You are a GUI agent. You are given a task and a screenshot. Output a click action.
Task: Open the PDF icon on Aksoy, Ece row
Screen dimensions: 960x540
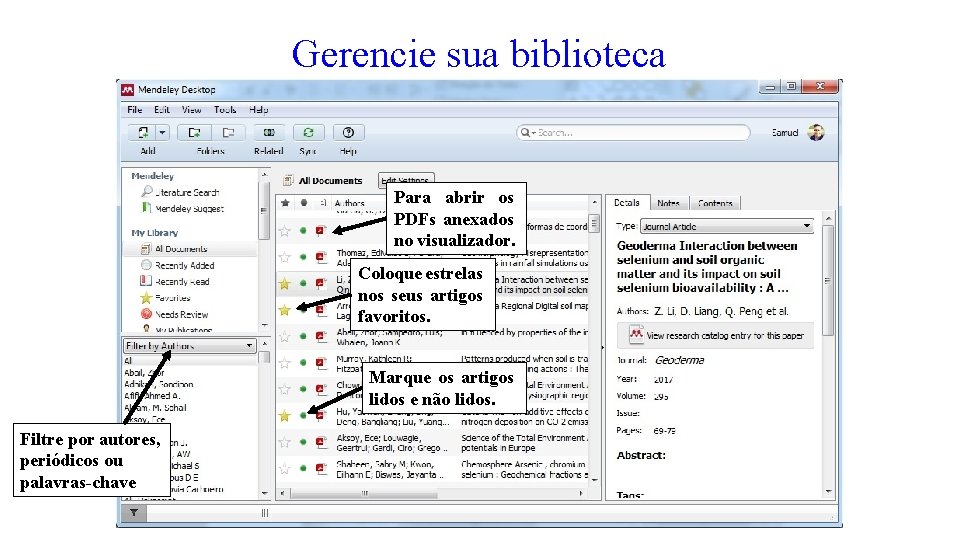pos(321,441)
